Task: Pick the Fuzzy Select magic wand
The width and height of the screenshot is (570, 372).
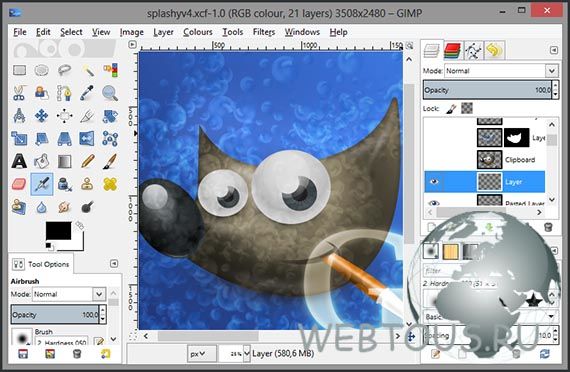Action: click(87, 70)
